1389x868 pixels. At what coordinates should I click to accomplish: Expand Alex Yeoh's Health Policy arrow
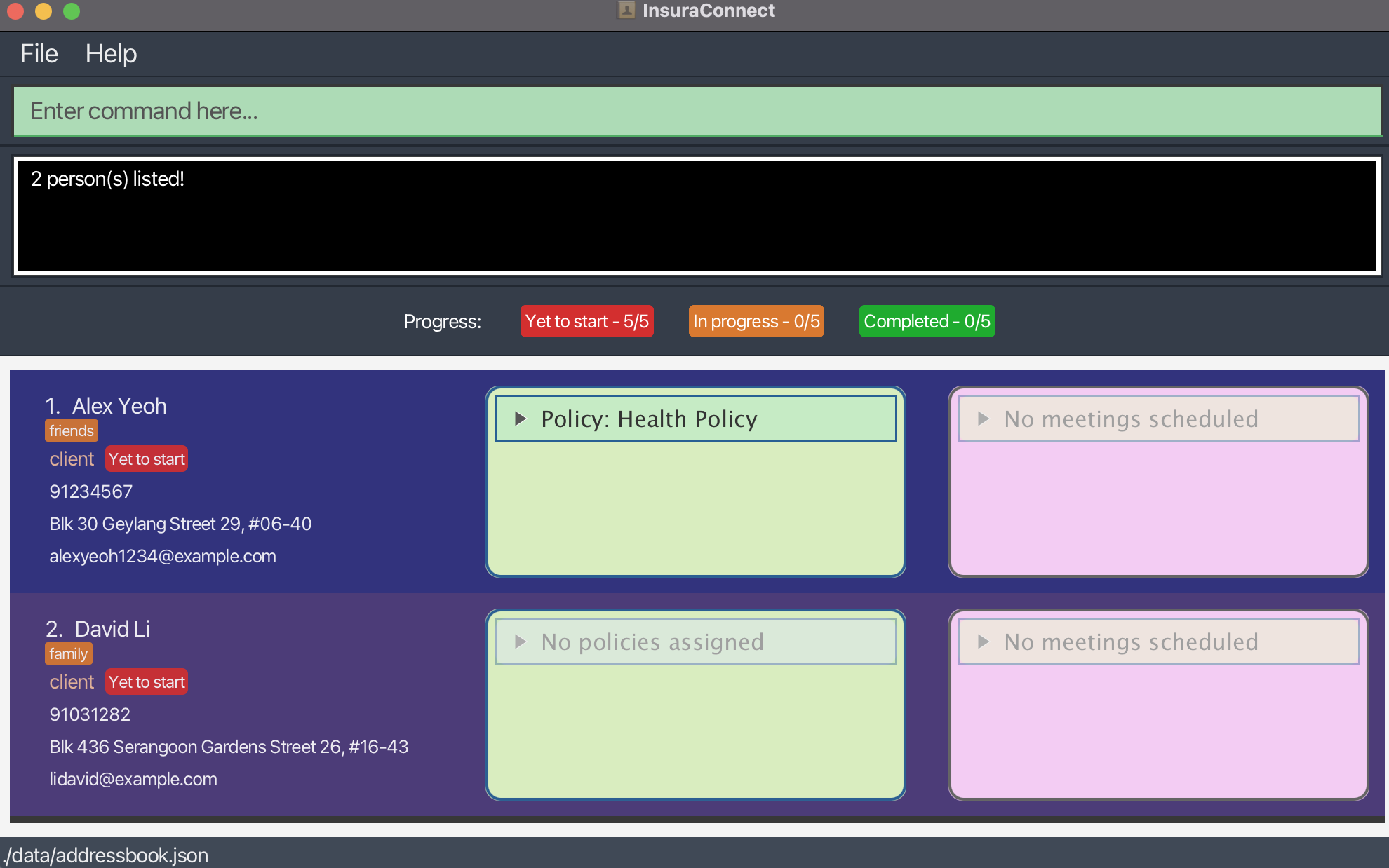[520, 419]
